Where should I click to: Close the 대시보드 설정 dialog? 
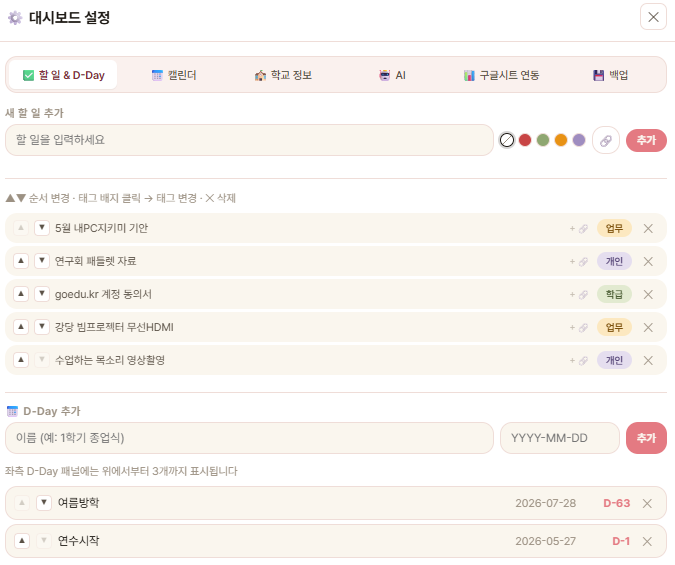(653, 17)
